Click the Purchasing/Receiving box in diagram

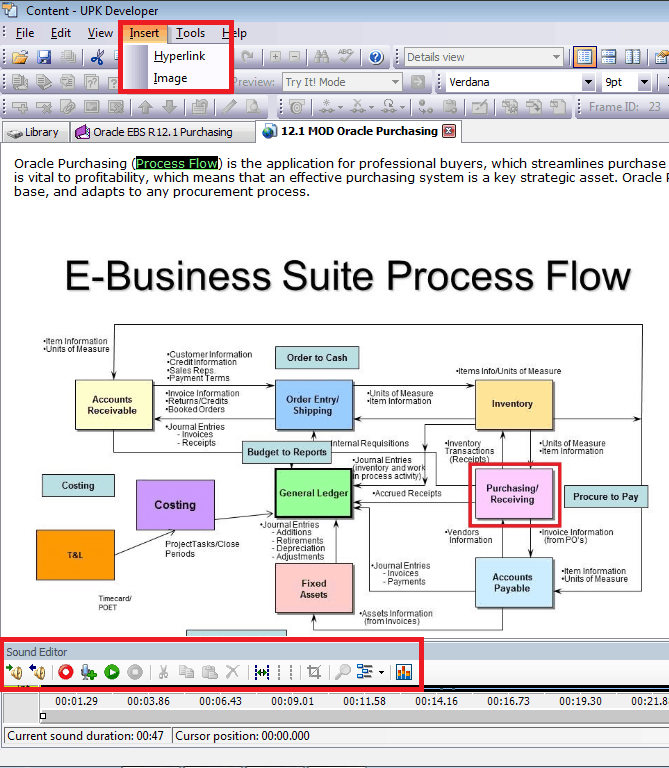[x=512, y=494]
